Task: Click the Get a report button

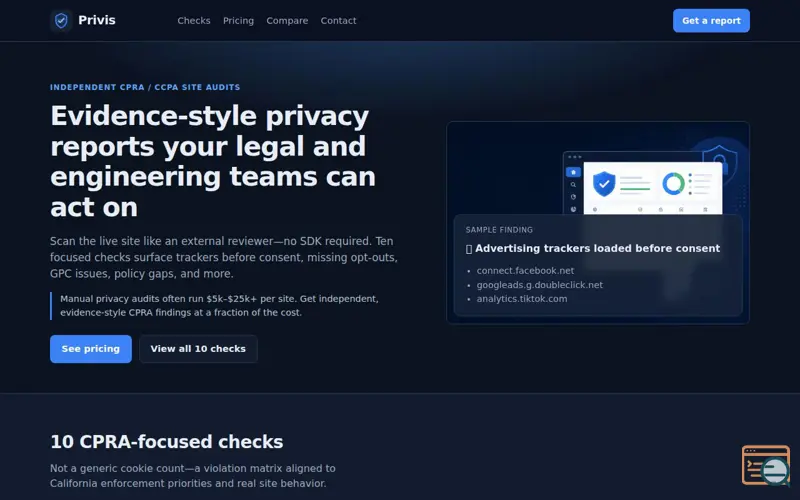Action: point(711,20)
